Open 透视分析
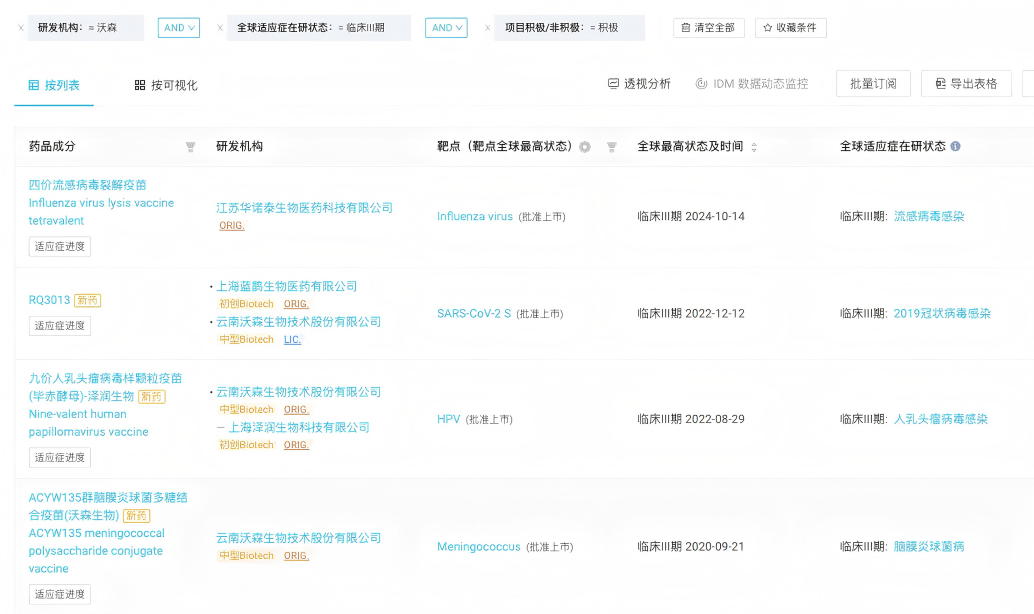This screenshot has width=1034, height=614. point(639,84)
